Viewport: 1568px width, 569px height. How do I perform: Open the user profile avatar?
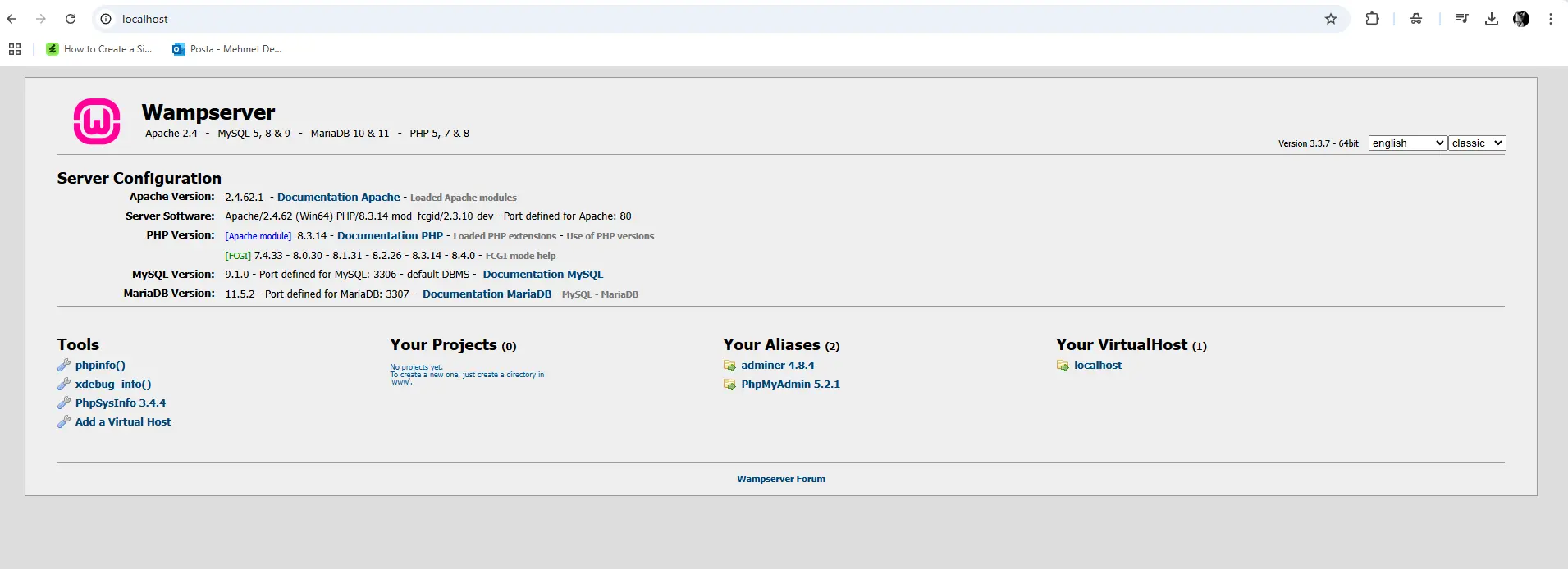point(1520,19)
